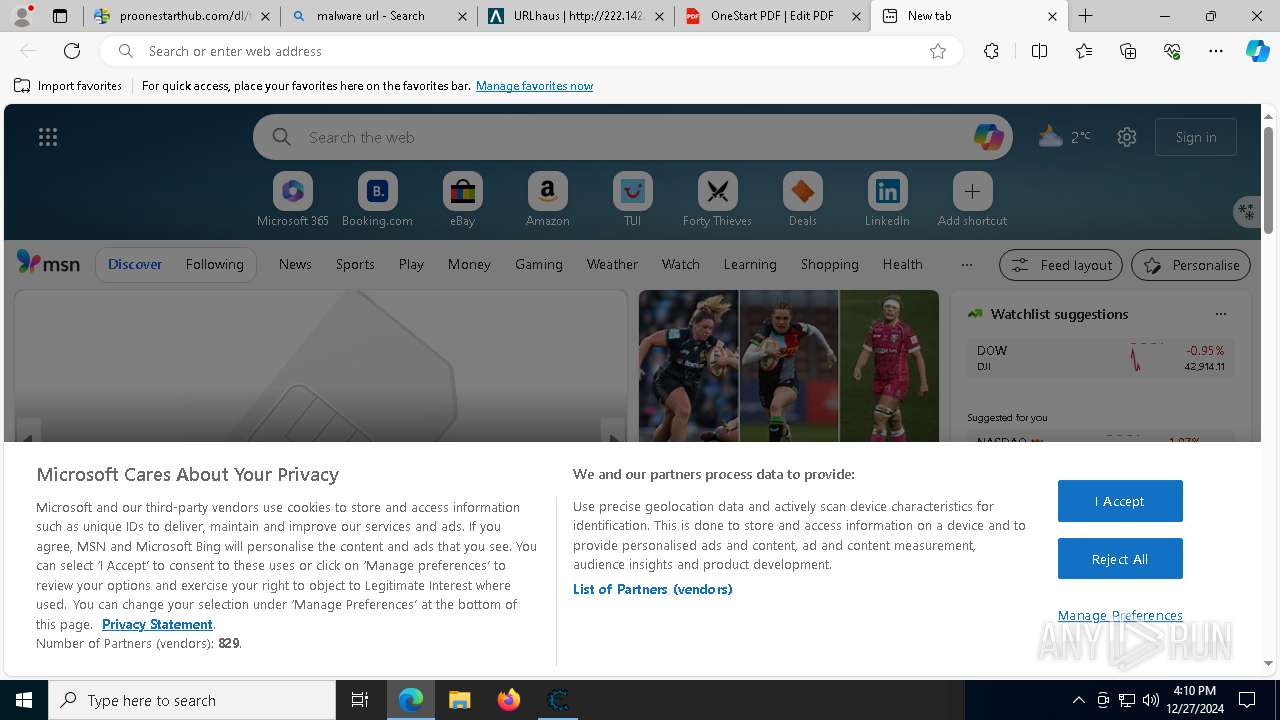Open the eBay shortcut tile
This screenshot has height=720, width=1280.
coord(462,200)
